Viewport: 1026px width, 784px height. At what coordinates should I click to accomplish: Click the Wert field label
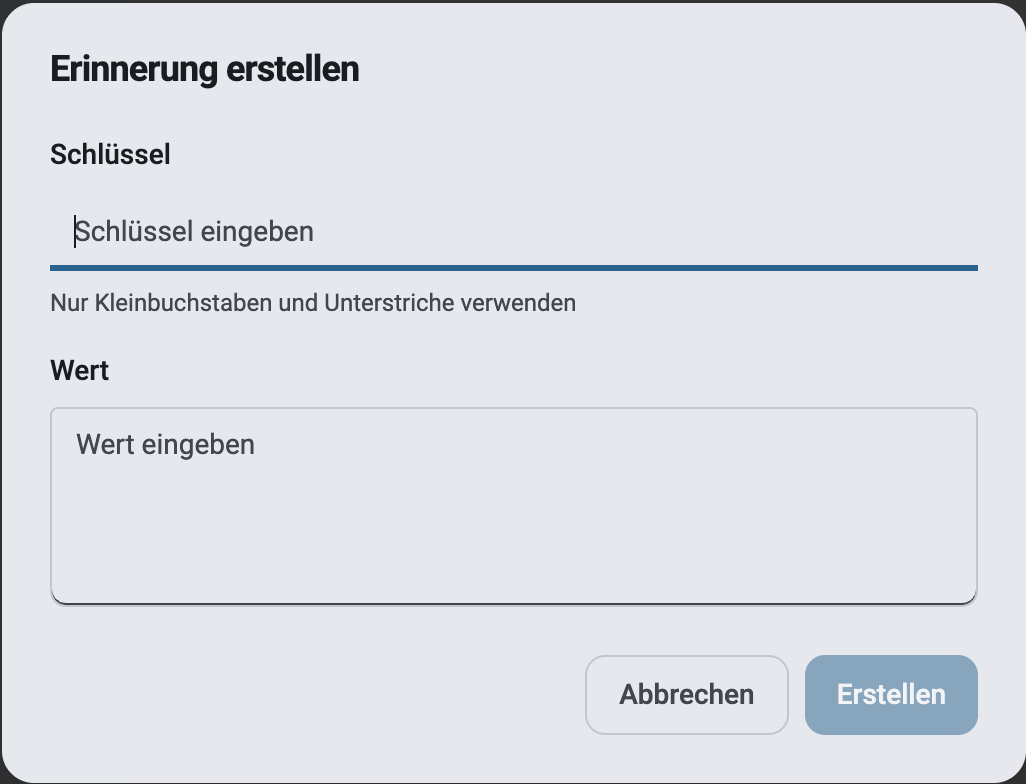point(79,370)
